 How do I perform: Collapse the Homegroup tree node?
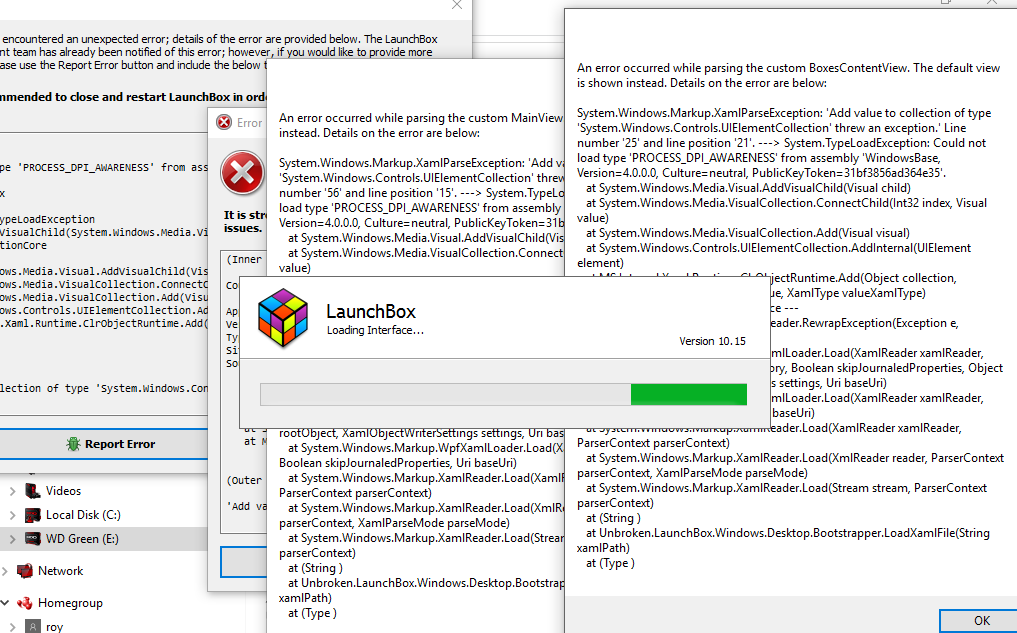click(x=5, y=603)
